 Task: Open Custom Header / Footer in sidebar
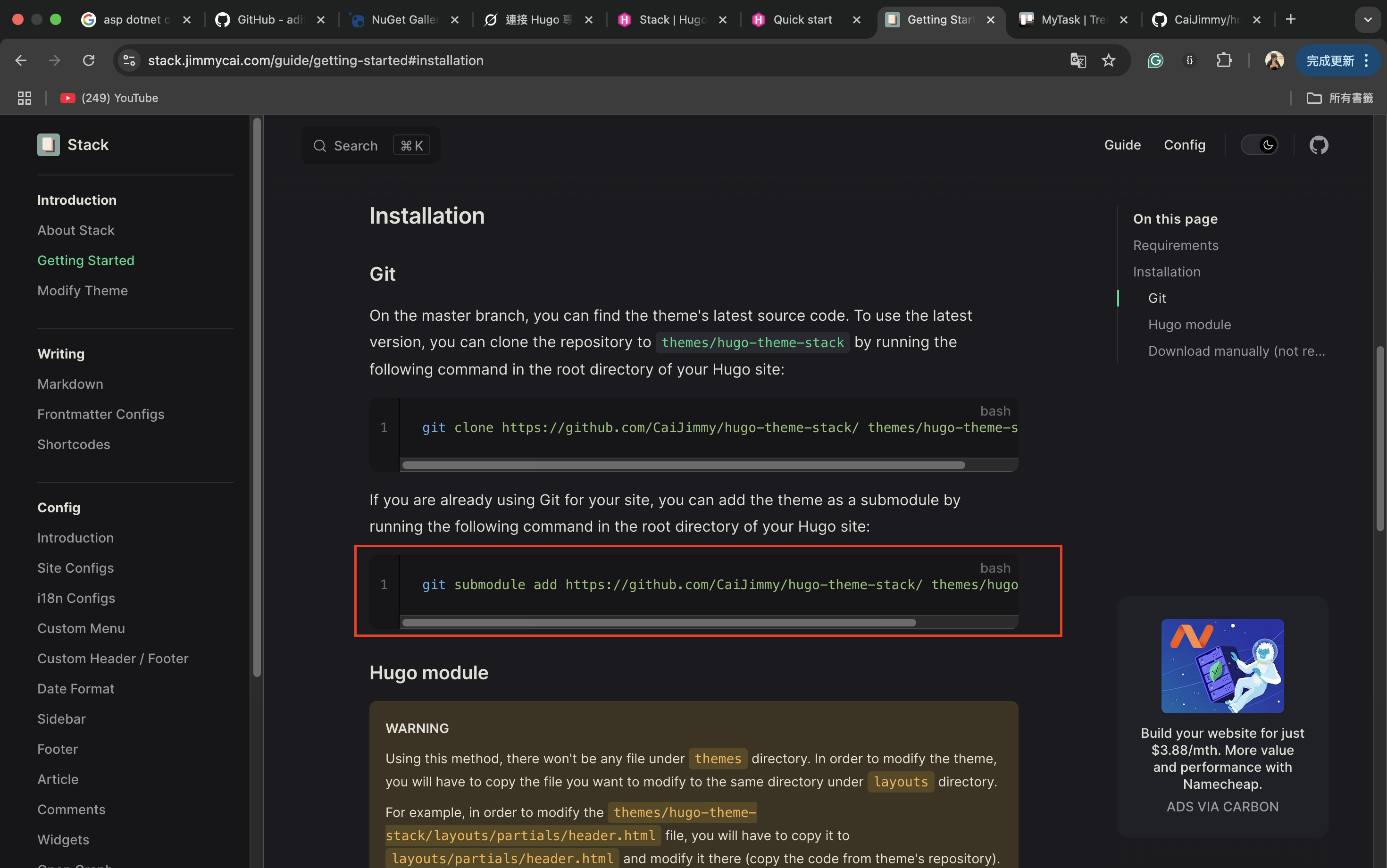pyautogui.click(x=113, y=659)
